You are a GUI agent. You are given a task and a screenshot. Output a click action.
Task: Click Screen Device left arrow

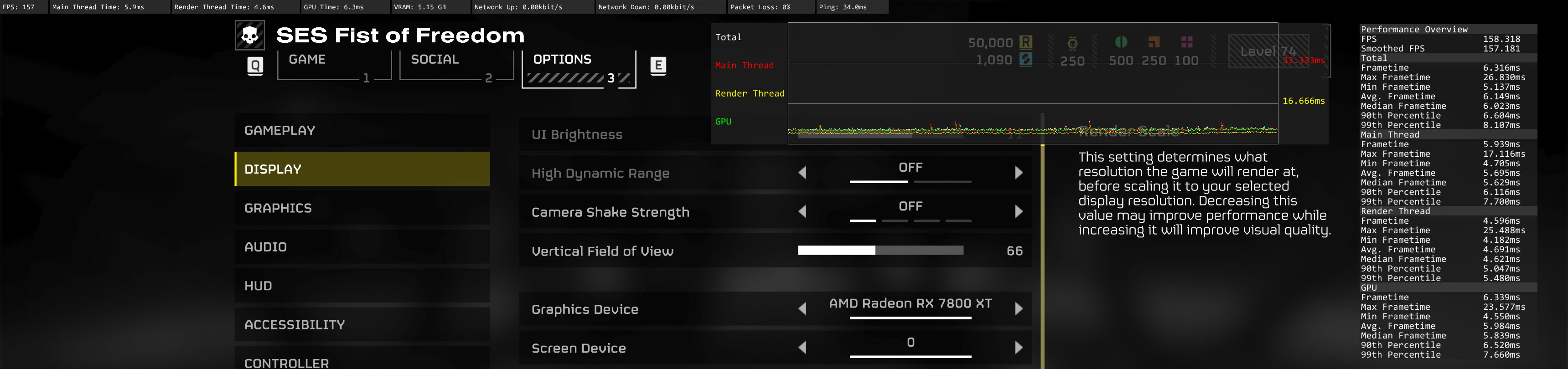[802, 348]
